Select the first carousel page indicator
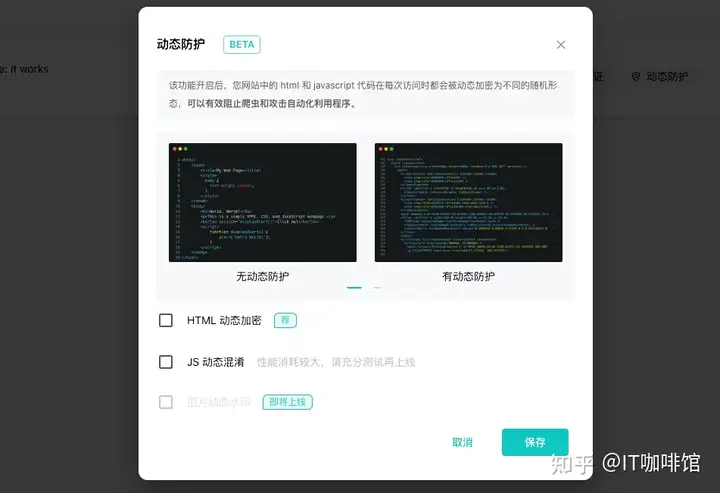Viewport: 720px width, 493px height. (x=354, y=287)
